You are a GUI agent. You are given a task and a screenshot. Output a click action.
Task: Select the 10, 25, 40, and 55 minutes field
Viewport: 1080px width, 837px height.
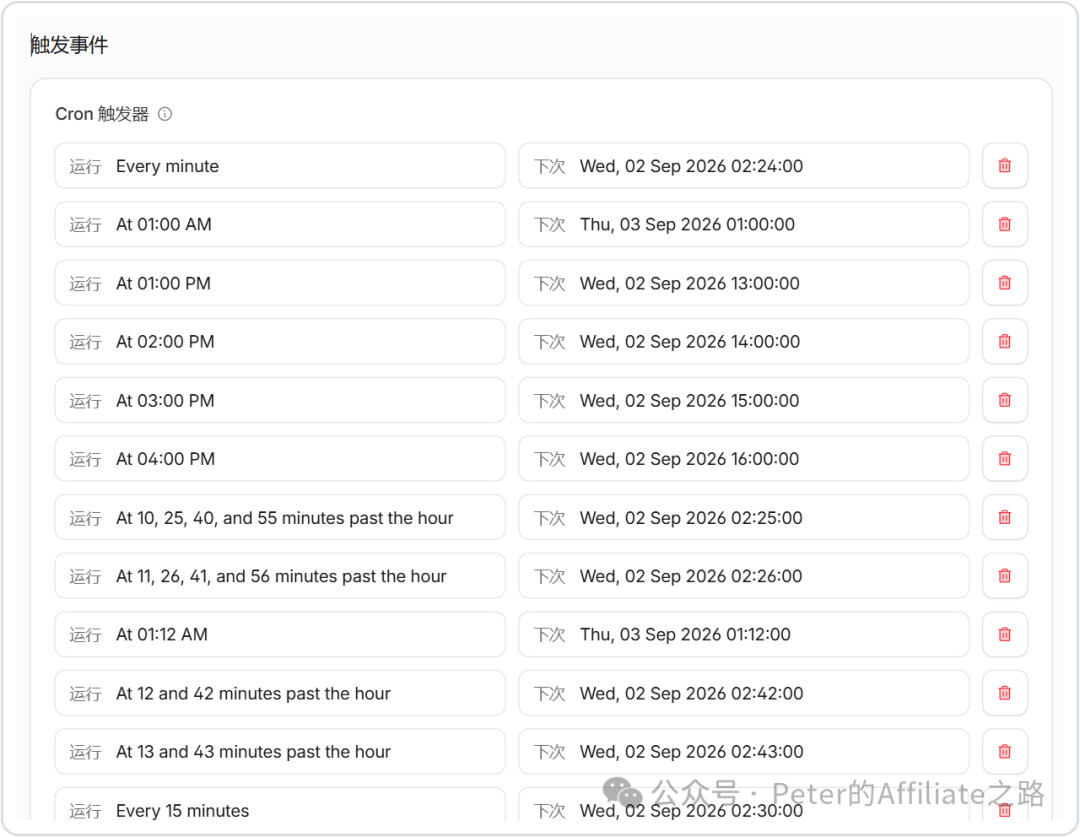click(x=280, y=517)
